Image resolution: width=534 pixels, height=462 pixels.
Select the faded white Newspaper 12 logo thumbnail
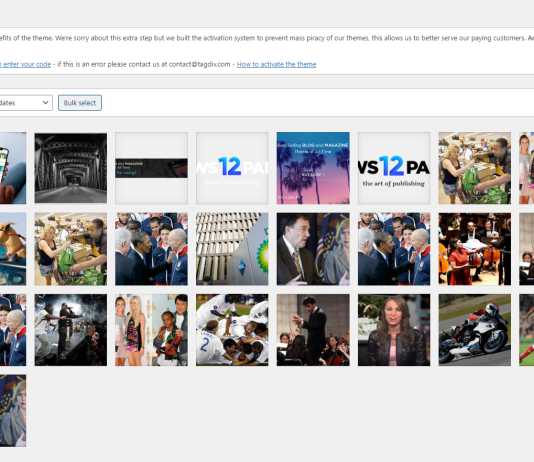coord(232,168)
